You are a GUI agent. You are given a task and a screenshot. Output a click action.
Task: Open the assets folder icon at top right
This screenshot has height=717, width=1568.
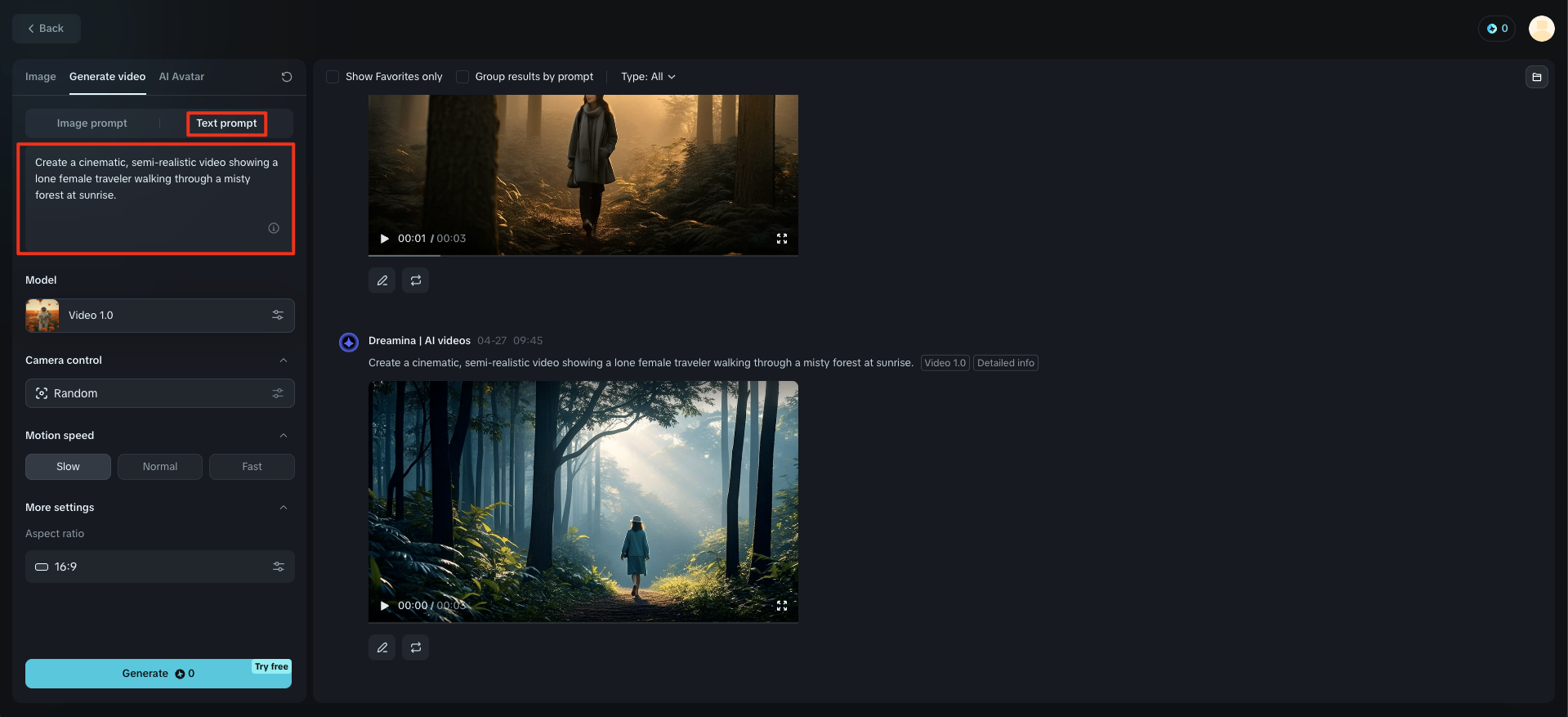tap(1537, 77)
